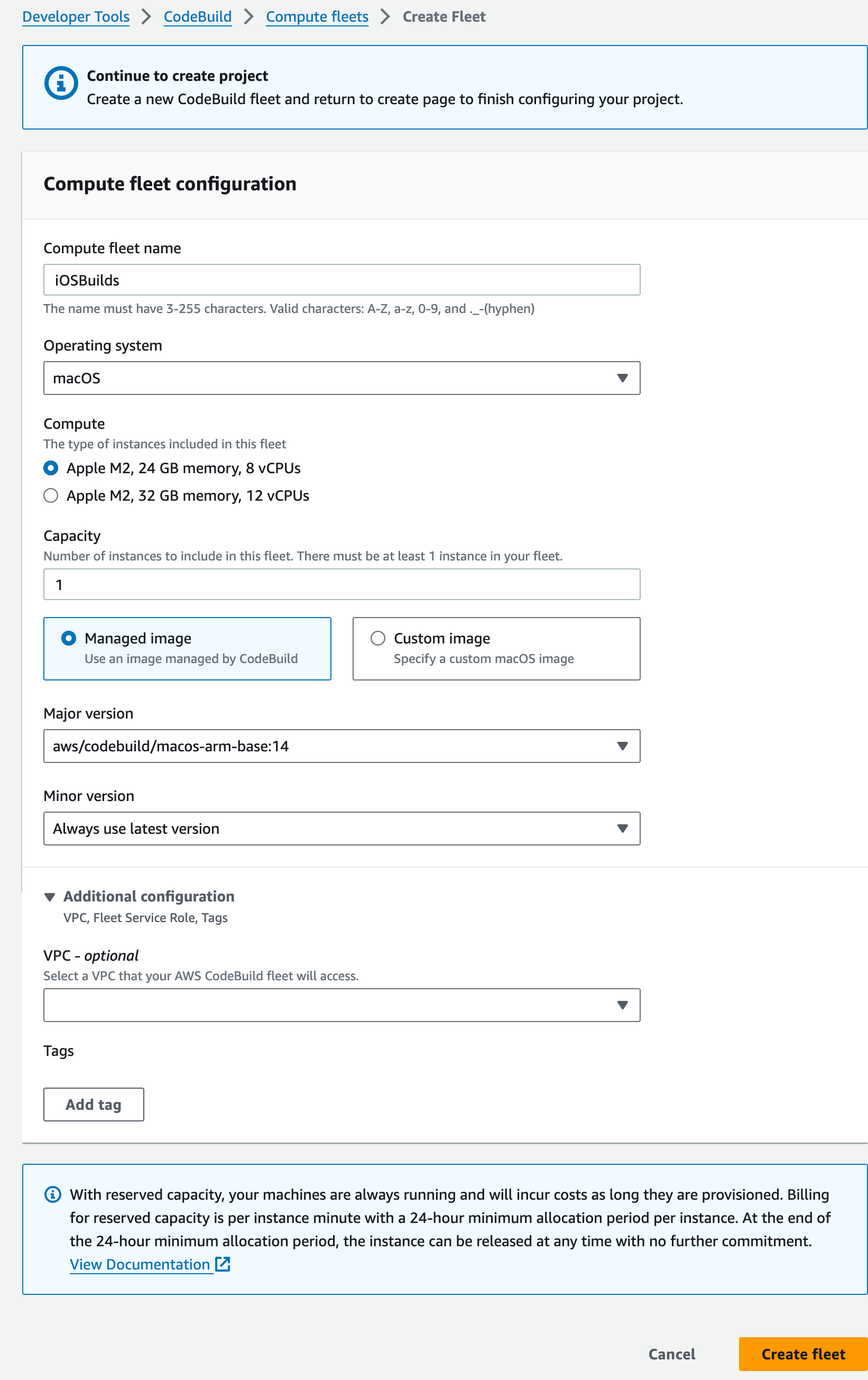The height and width of the screenshot is (1380, 868).
Task: Open the VPC optional dropdown
Action: pos(341,1005)
